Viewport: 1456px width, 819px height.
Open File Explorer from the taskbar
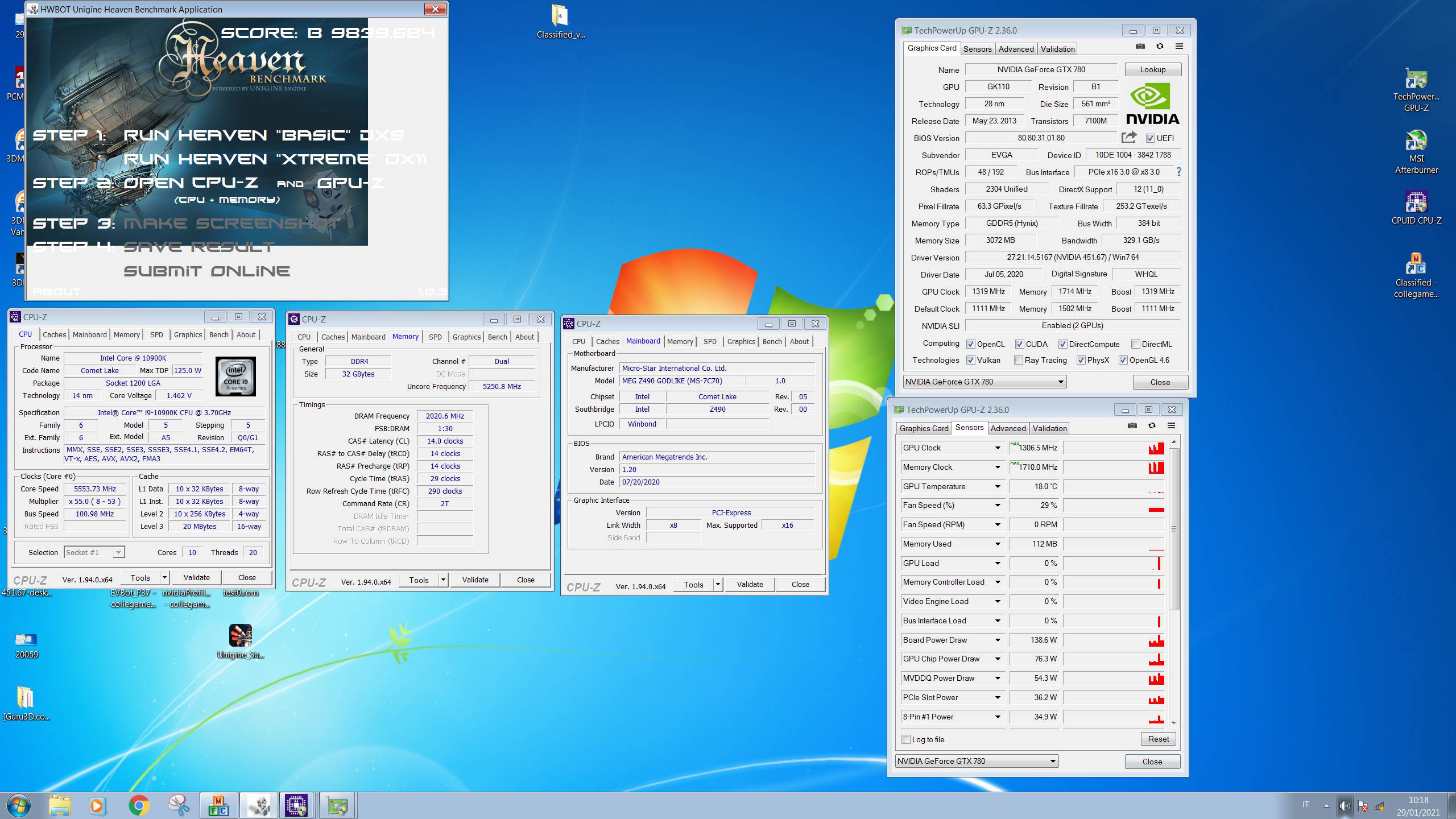(60, 805)
